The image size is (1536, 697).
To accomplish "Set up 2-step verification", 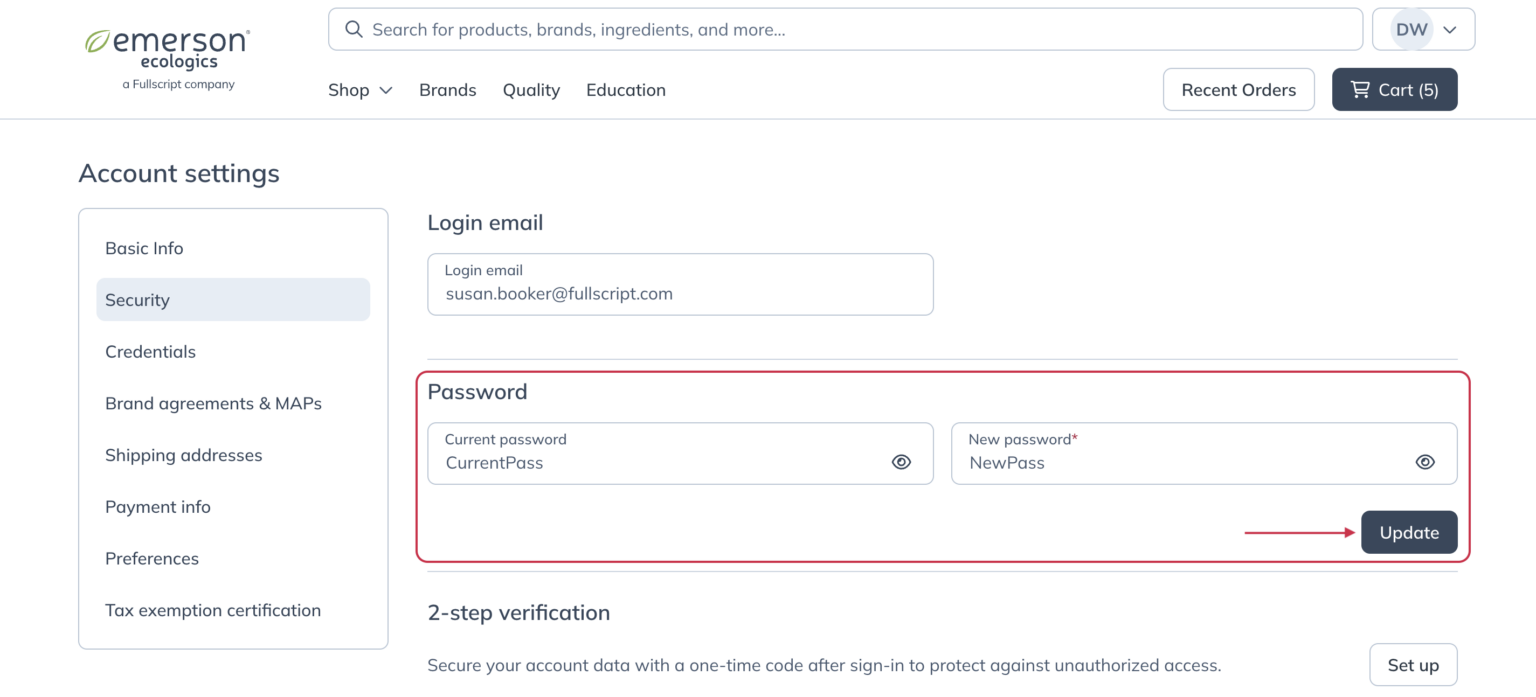I will [1413, 664].
